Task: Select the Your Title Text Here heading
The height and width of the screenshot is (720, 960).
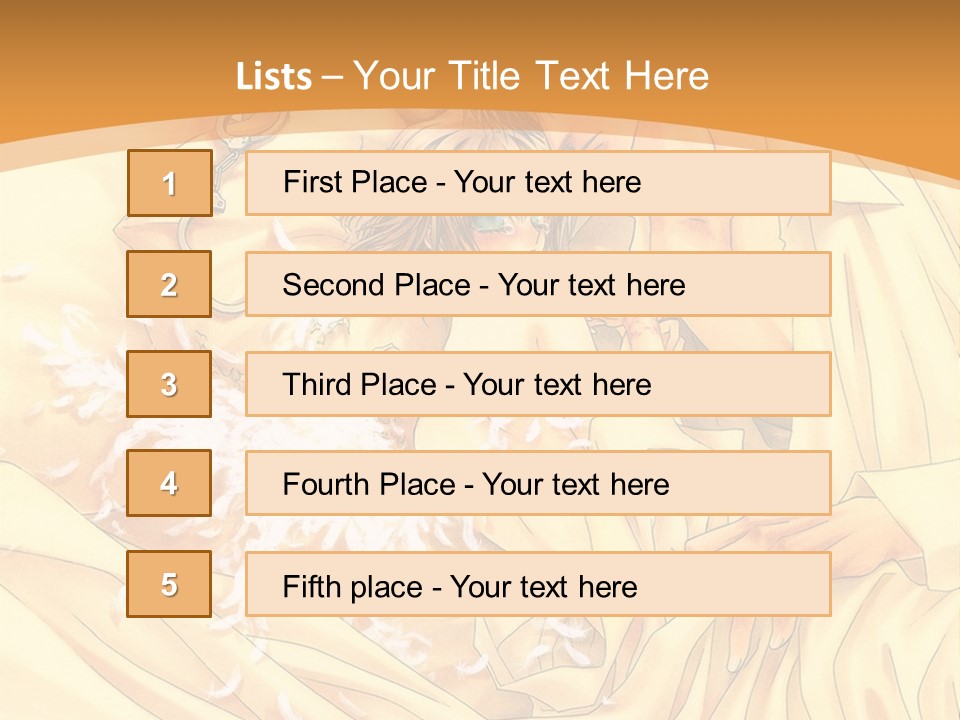Action: coord(531,76)
